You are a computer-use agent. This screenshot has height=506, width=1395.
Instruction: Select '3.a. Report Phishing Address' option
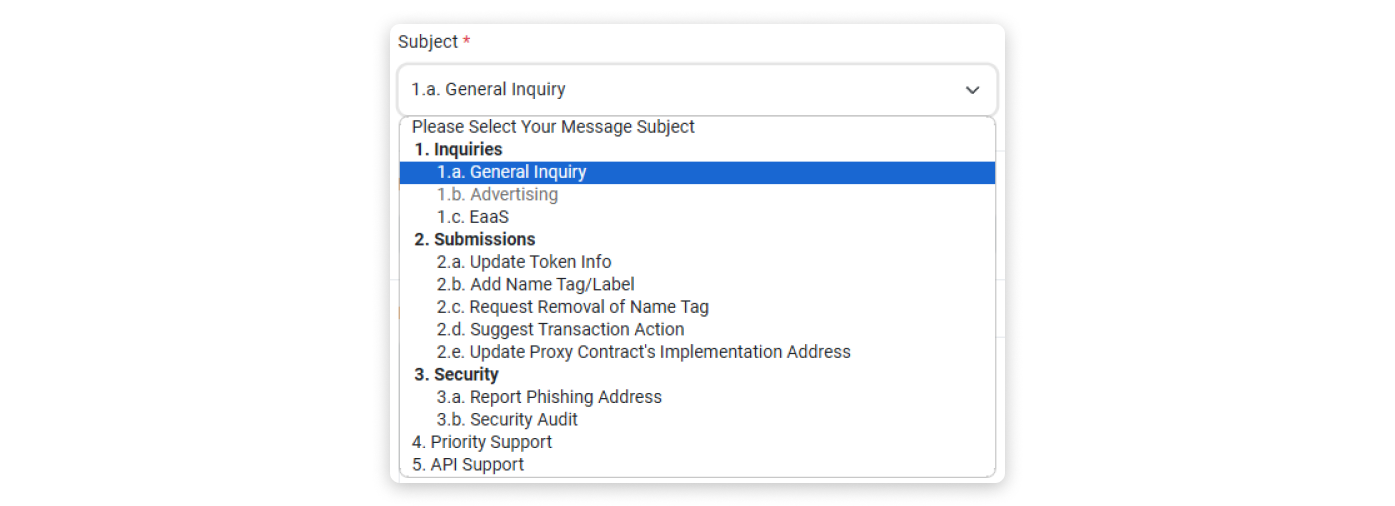coord(549,397)
